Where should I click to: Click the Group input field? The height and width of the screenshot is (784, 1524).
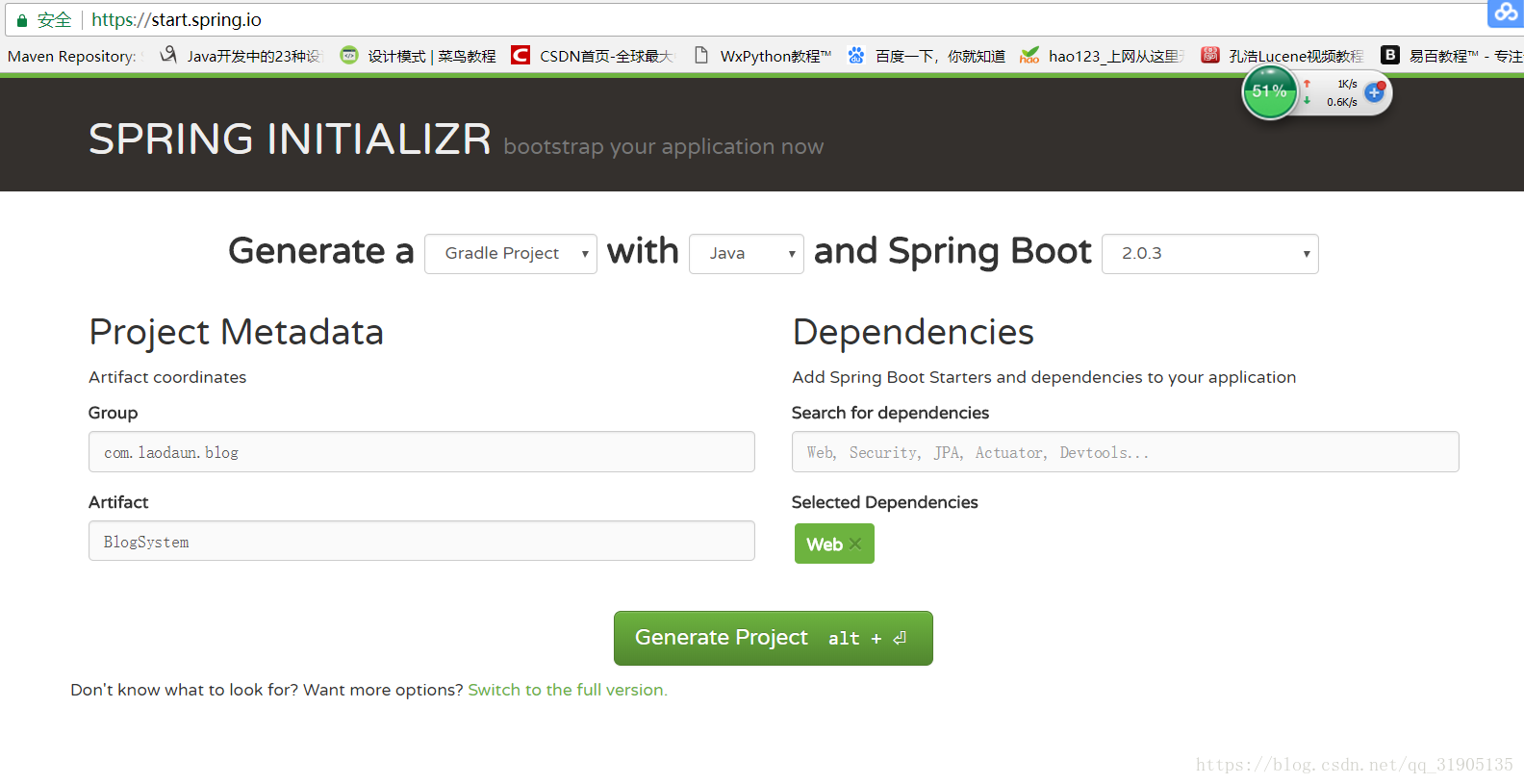click(x=421, y=452)
